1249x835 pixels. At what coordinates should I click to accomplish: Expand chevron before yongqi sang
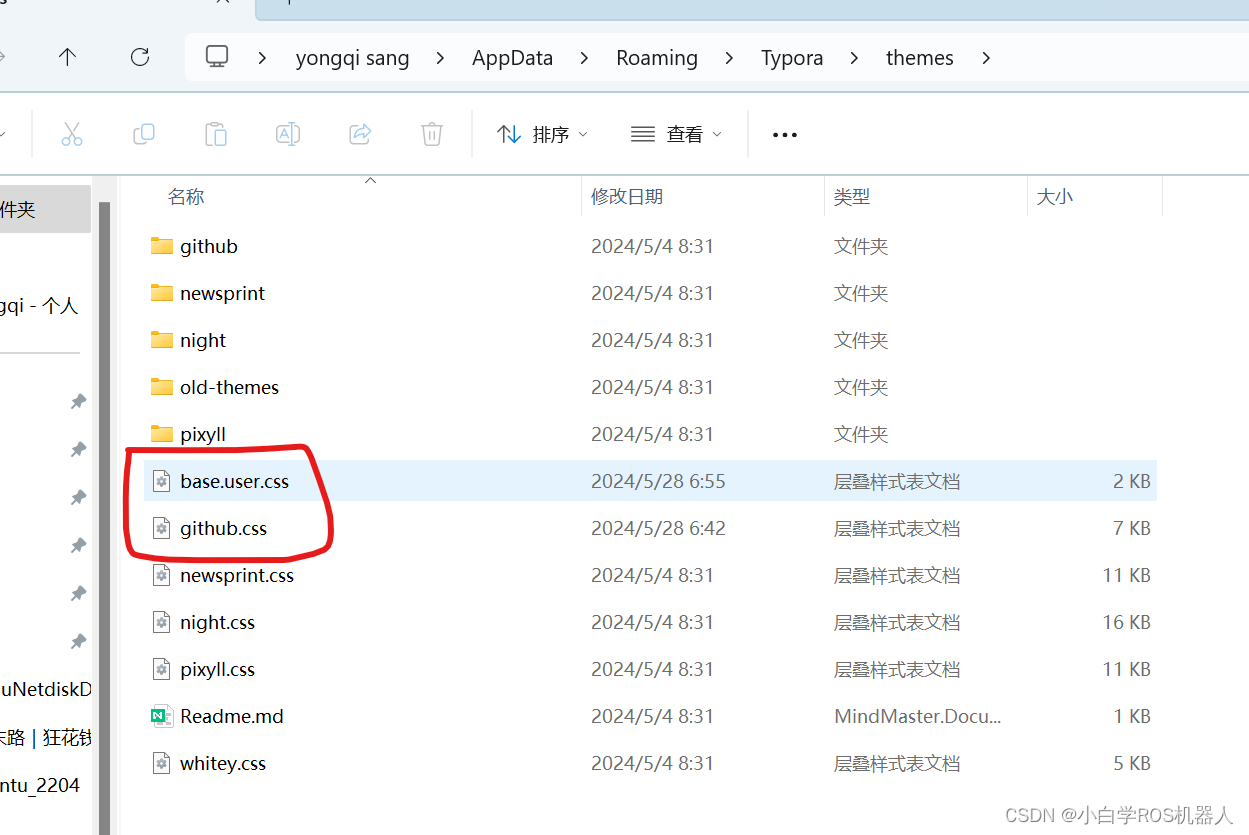coord(262,58)
